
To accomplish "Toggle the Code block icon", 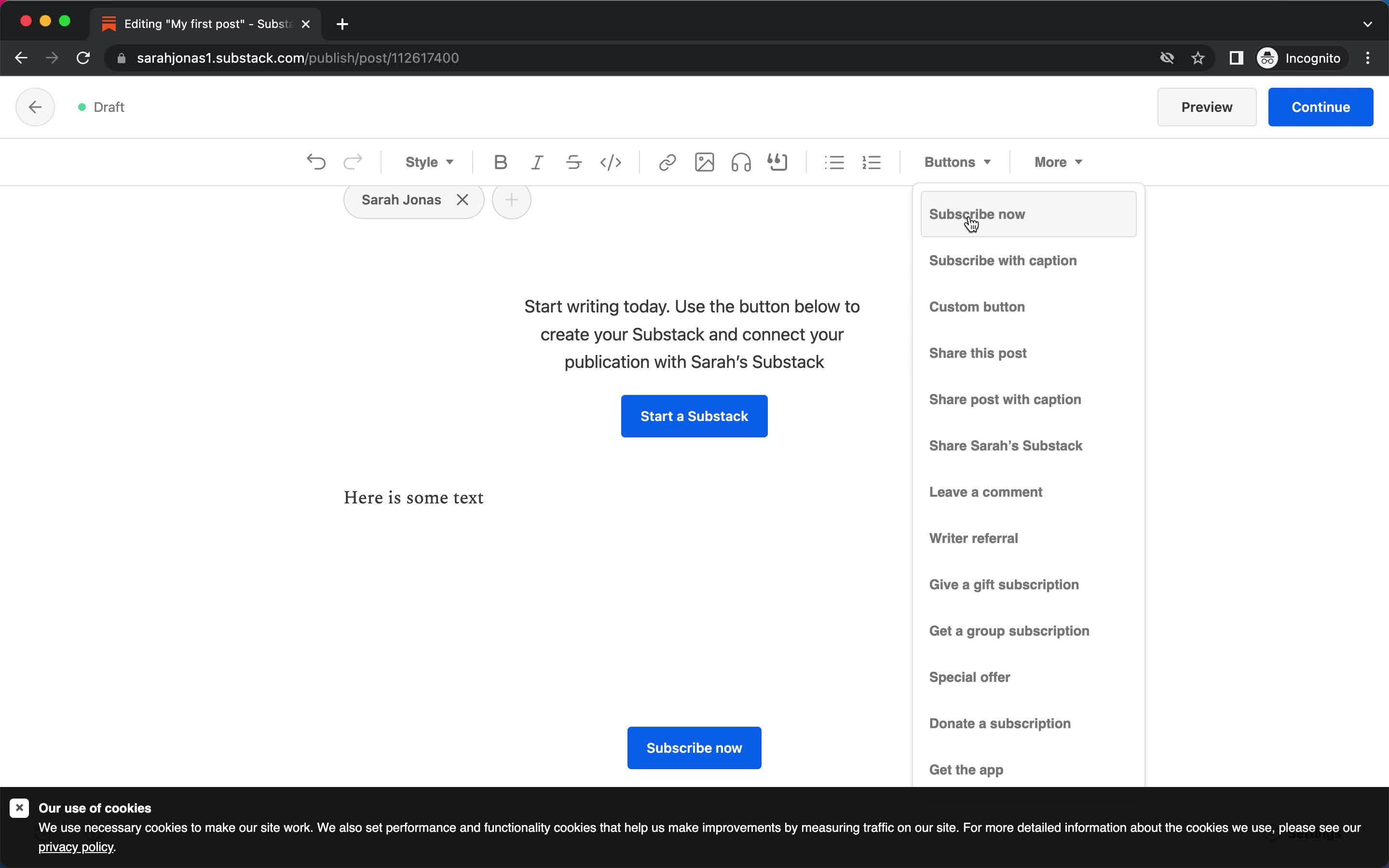I will pos(610,162).
